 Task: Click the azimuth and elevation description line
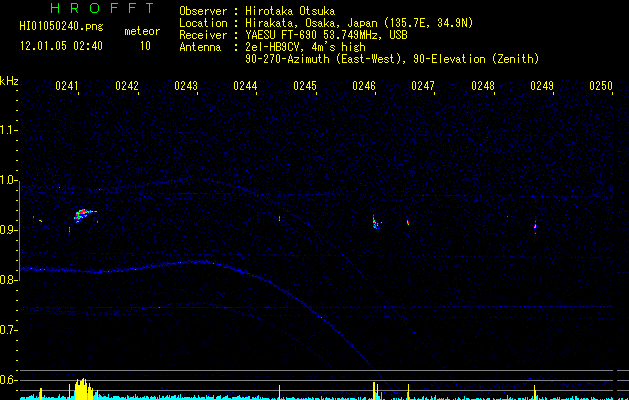click(392, 59)
